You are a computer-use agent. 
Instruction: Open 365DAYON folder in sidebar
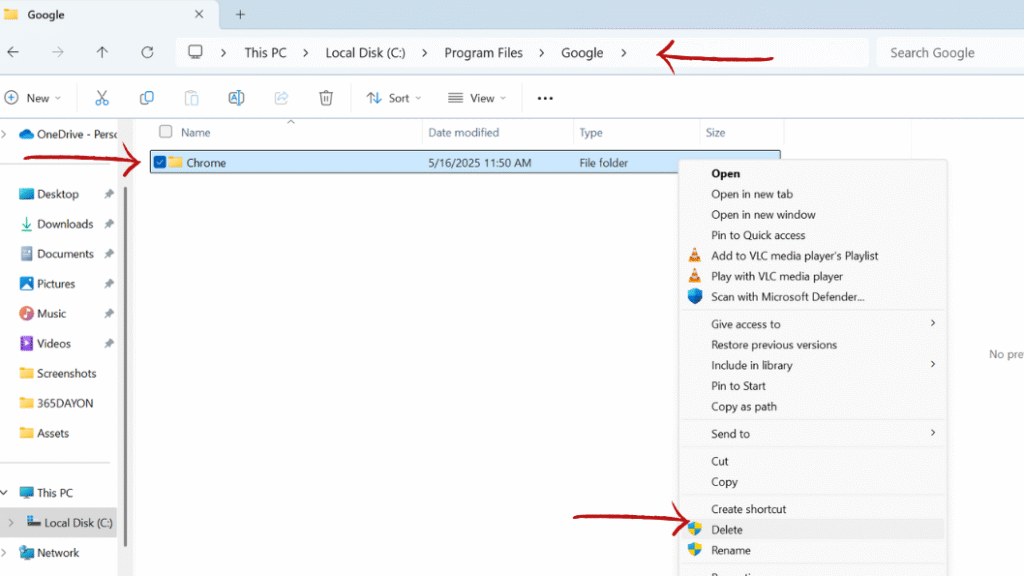pos(59,403)
